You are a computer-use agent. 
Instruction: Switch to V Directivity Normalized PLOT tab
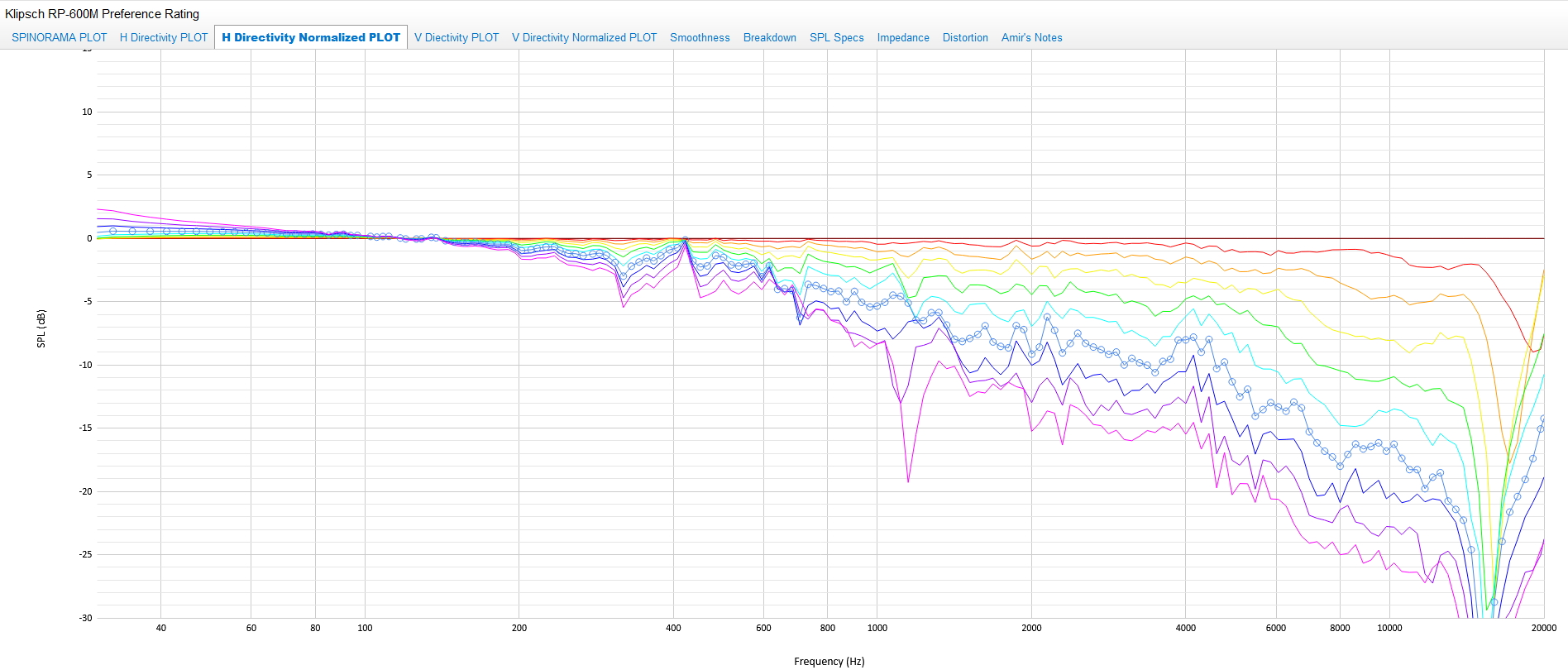[585, 37]
